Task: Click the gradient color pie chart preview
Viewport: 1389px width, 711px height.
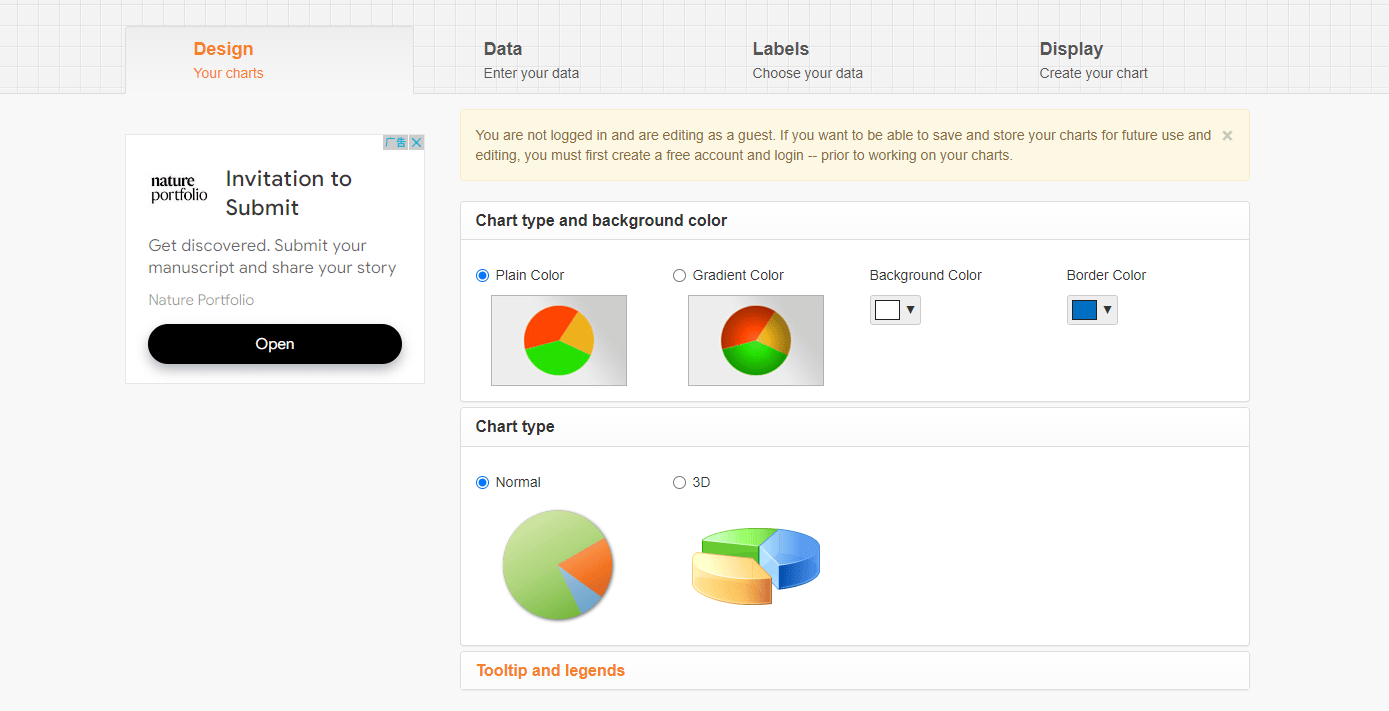Action: pyautogui.click(x=755, y=340)
